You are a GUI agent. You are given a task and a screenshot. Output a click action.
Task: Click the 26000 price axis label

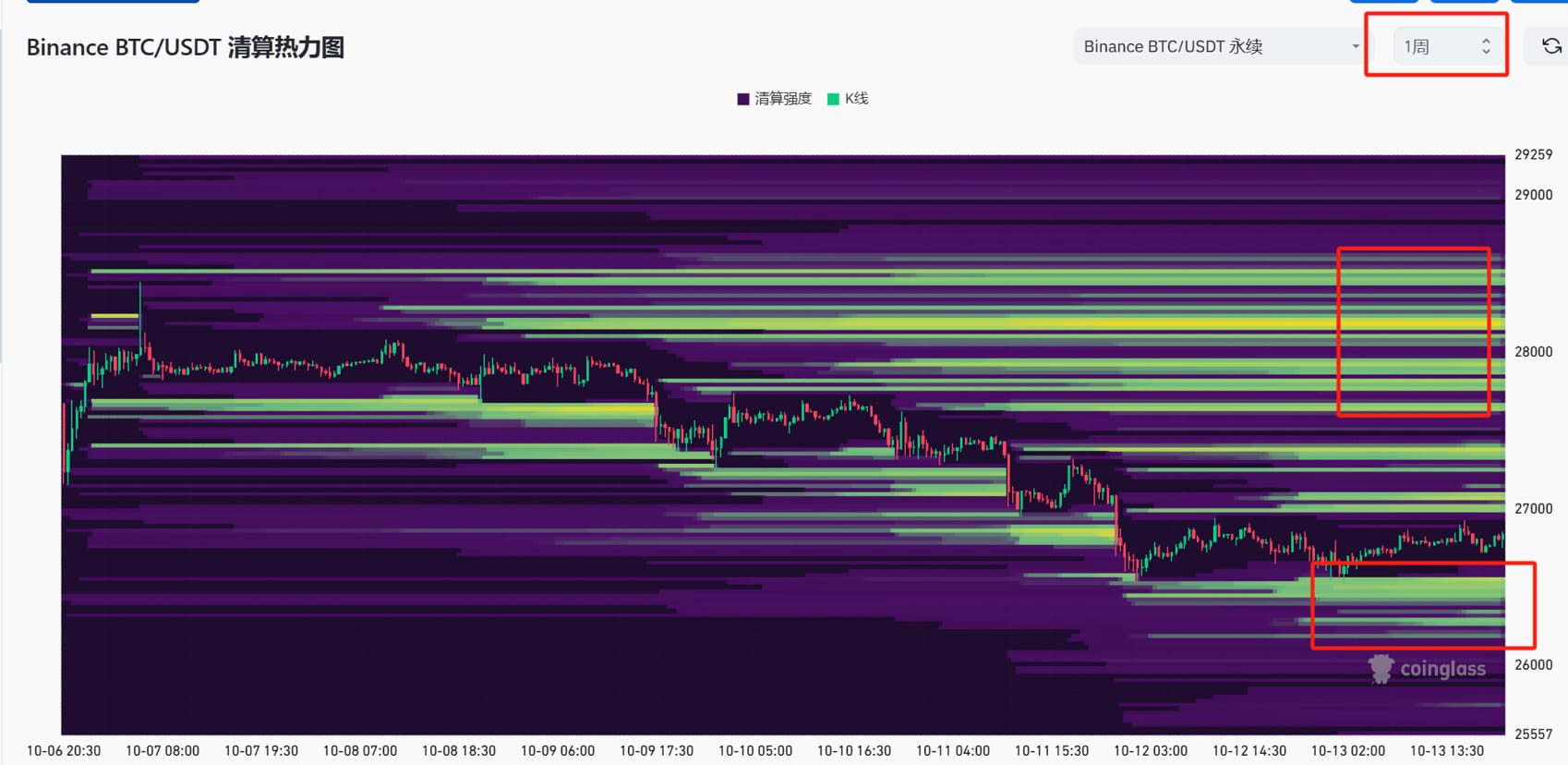1533,665
